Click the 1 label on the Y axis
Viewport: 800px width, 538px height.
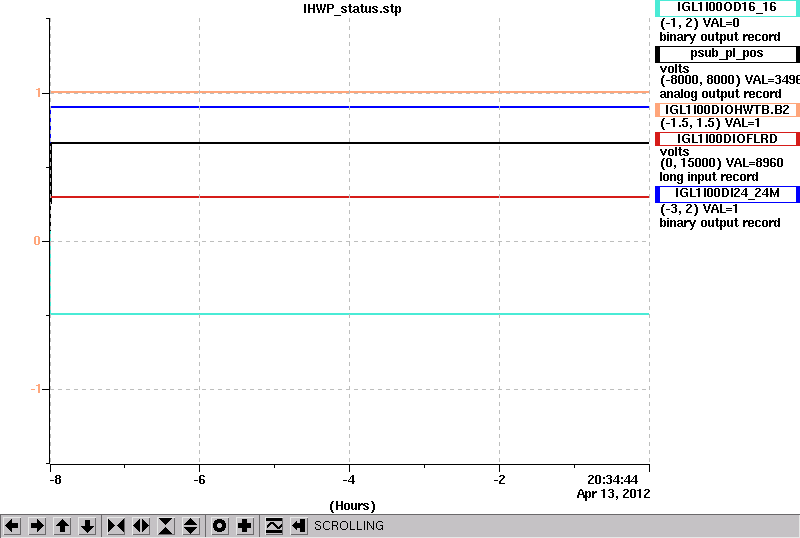[x=38, y=93]
